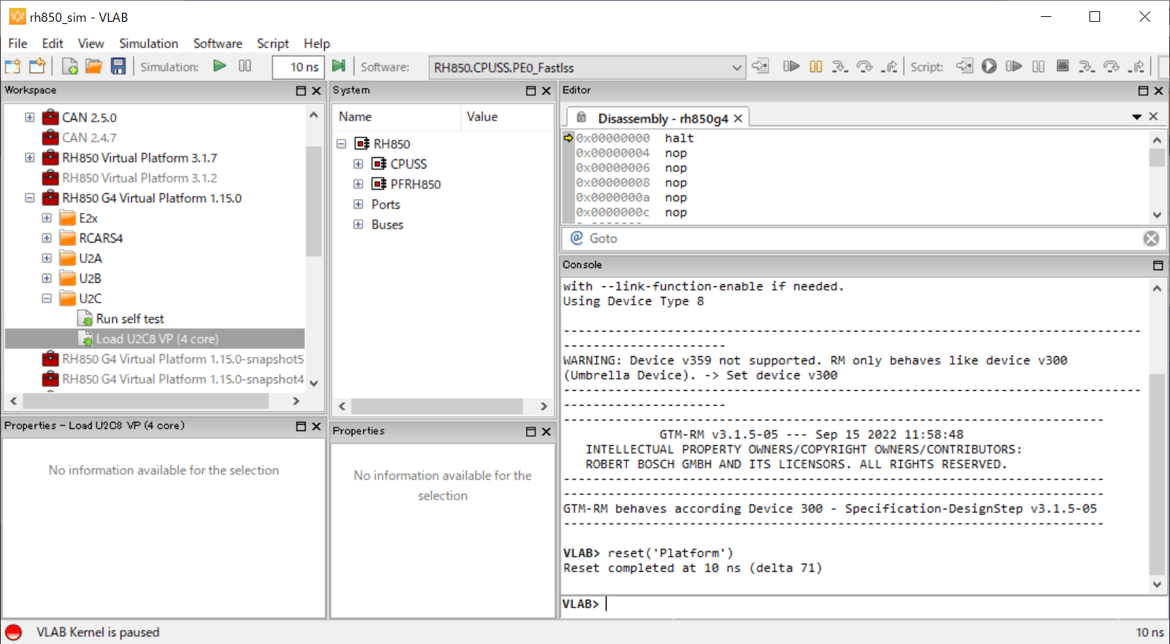
Task: Select CAN 2.4.7 in Workspace tree
Action: click(x=89, y=137)
